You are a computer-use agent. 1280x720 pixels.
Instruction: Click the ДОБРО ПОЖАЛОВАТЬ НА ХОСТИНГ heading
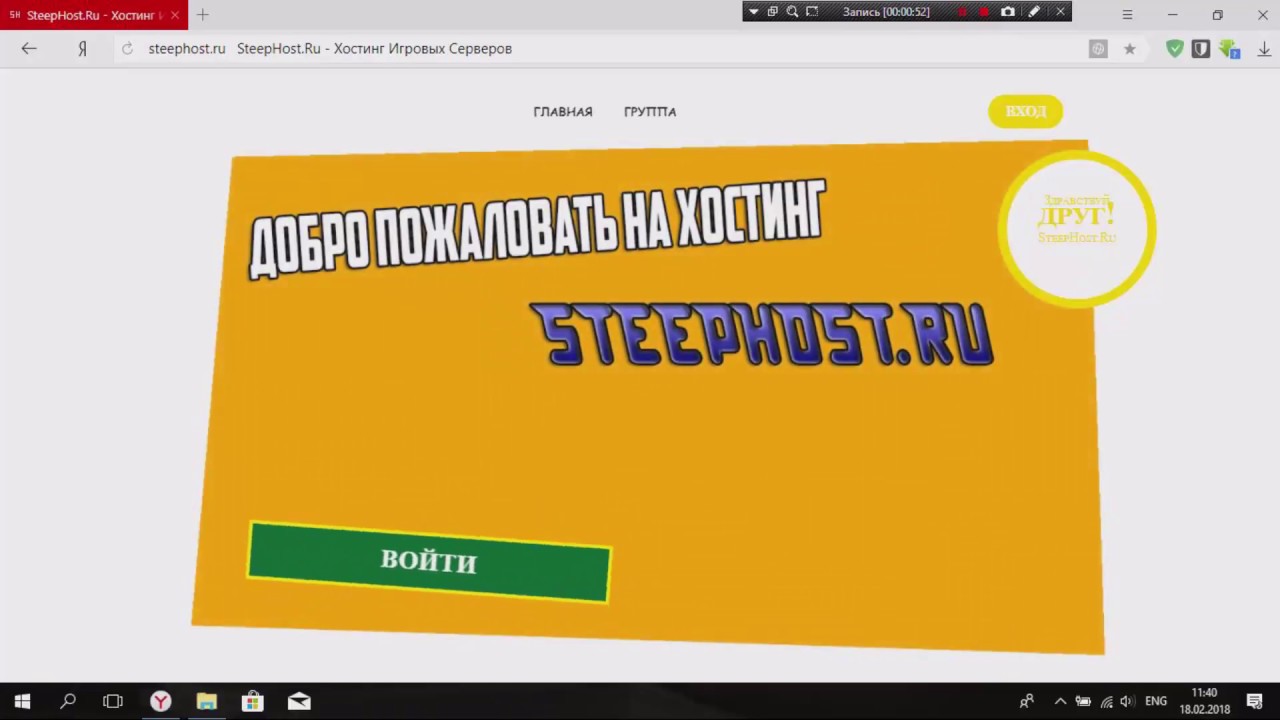click(x=537, y=229)
